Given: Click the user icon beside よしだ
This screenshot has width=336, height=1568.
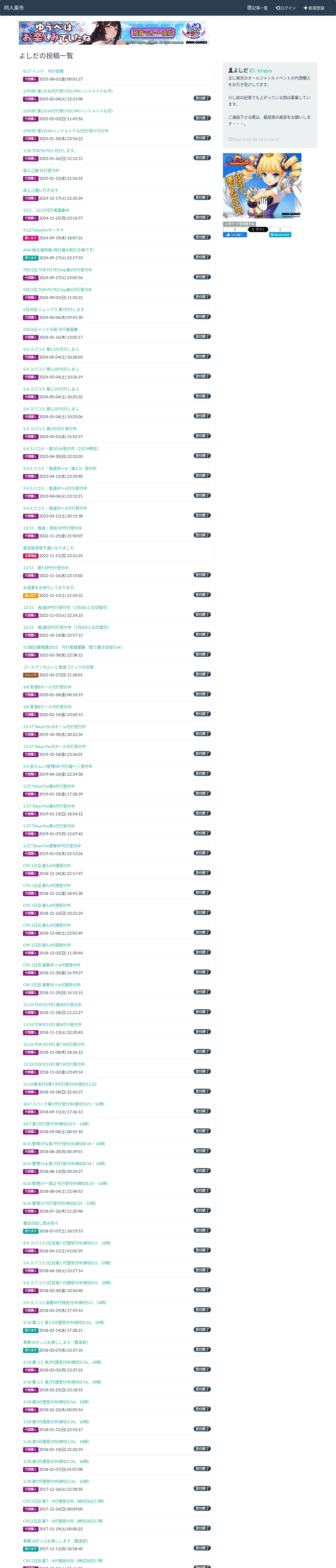Looking at the screenshot, I should [x=231, y=71].
